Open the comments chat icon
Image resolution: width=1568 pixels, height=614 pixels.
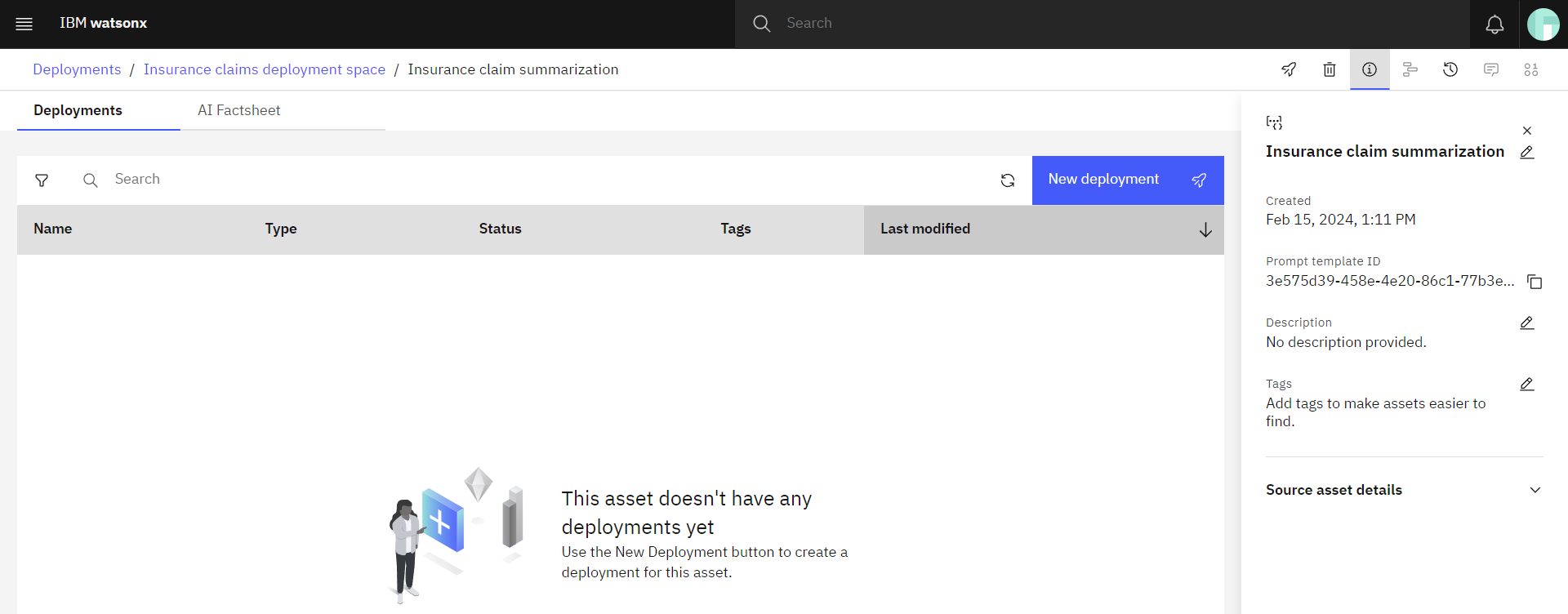pos(1491,69)
